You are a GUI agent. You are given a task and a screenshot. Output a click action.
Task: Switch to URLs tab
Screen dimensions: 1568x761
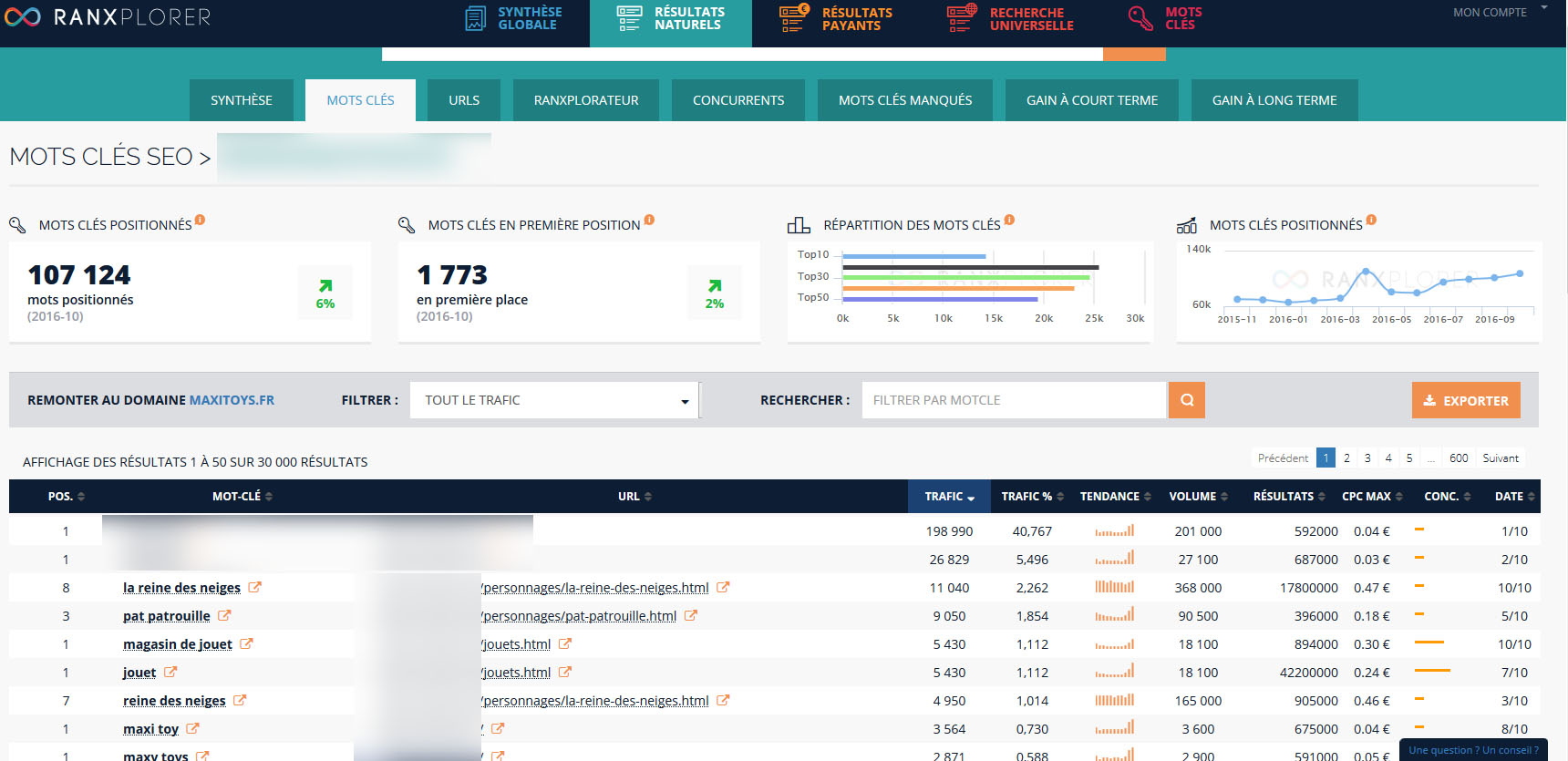(464, 100)
